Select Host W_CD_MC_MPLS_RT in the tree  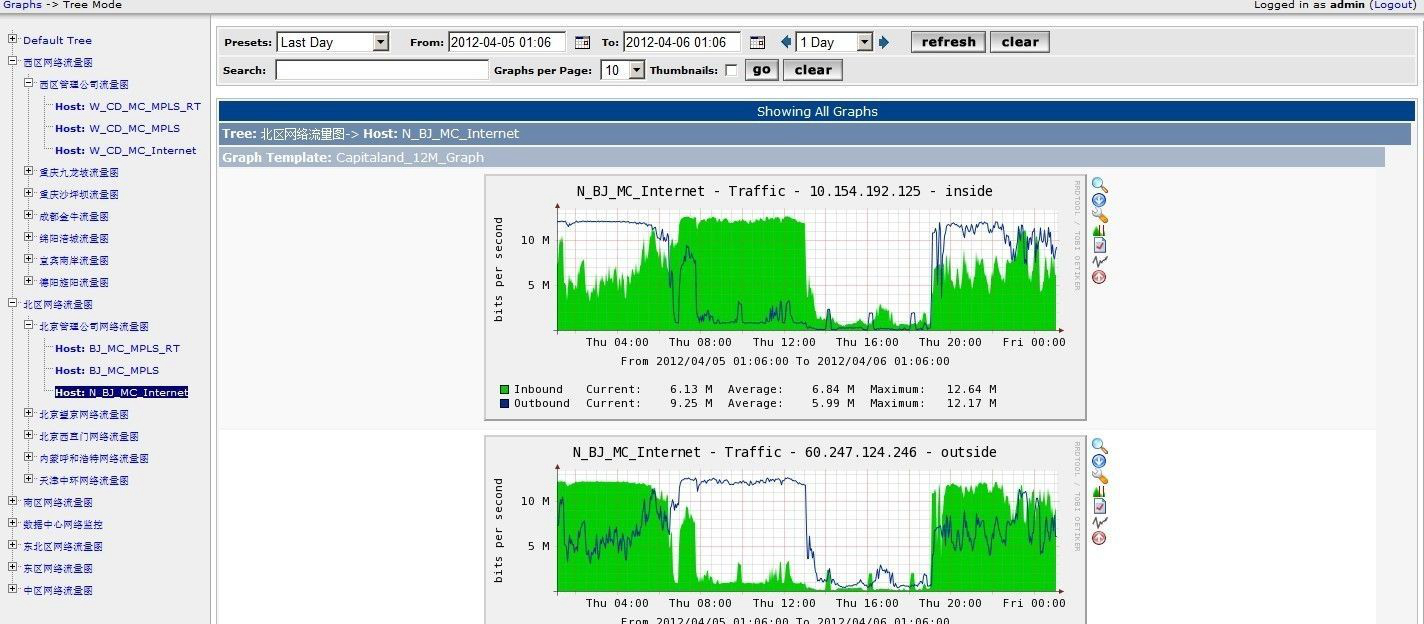[127, 106]
